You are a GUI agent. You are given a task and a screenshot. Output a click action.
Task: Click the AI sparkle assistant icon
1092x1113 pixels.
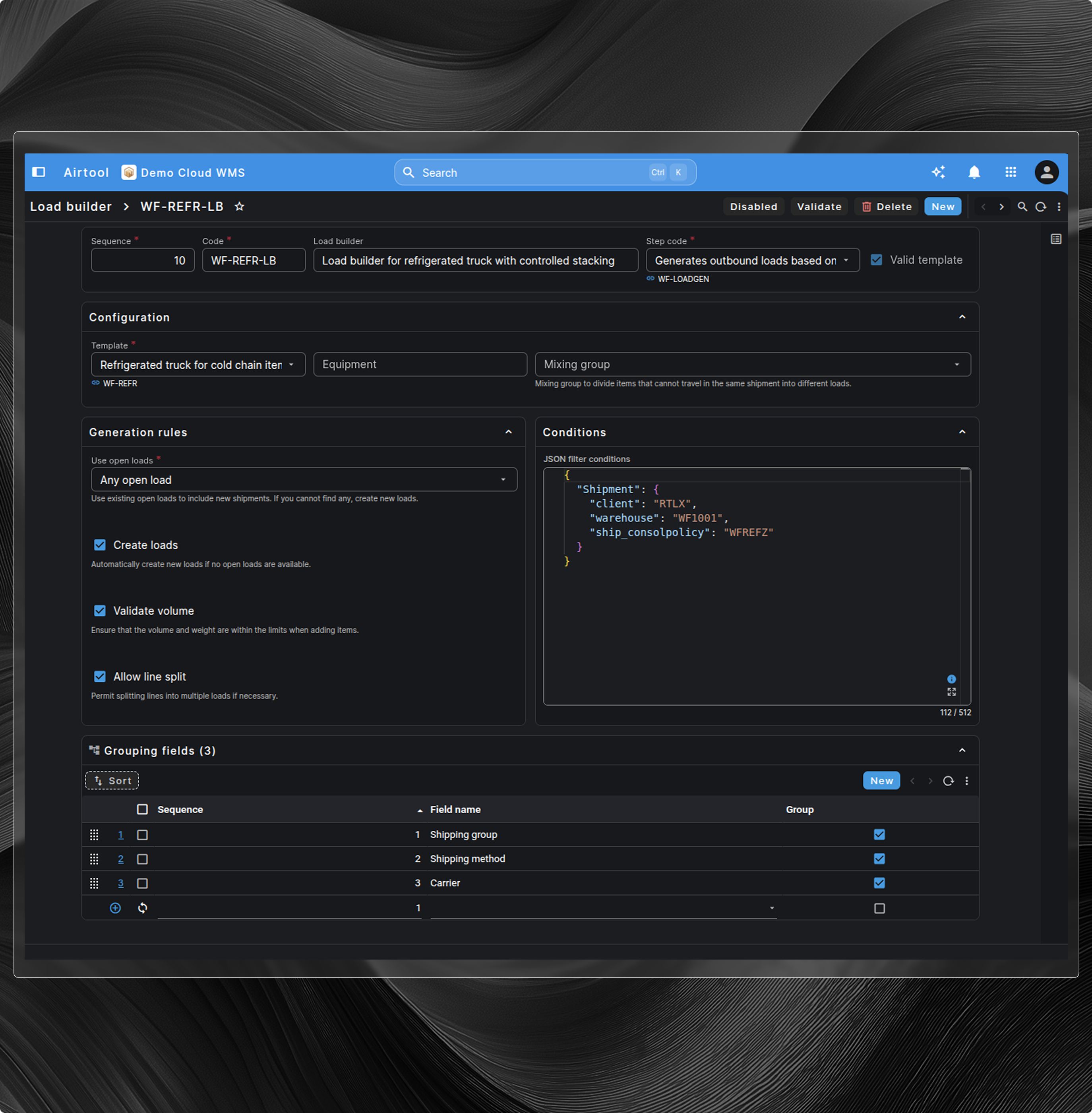pos(938,172)
